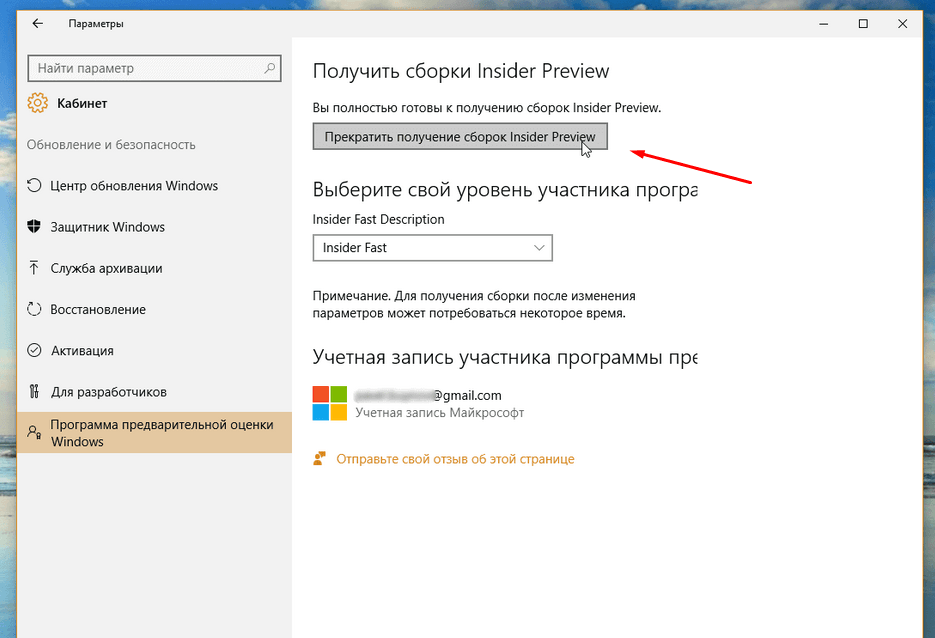Select Служба архивации in the sidebar

154,268
